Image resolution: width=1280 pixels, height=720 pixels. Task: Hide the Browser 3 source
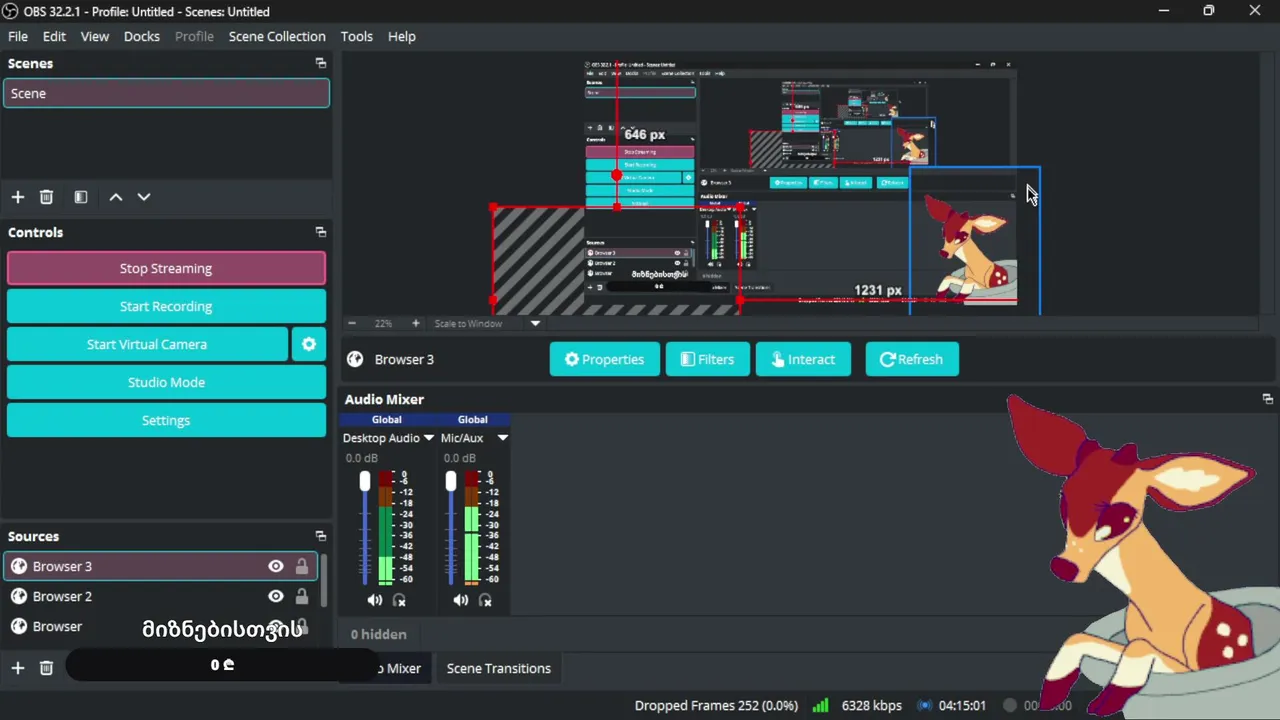276,566
